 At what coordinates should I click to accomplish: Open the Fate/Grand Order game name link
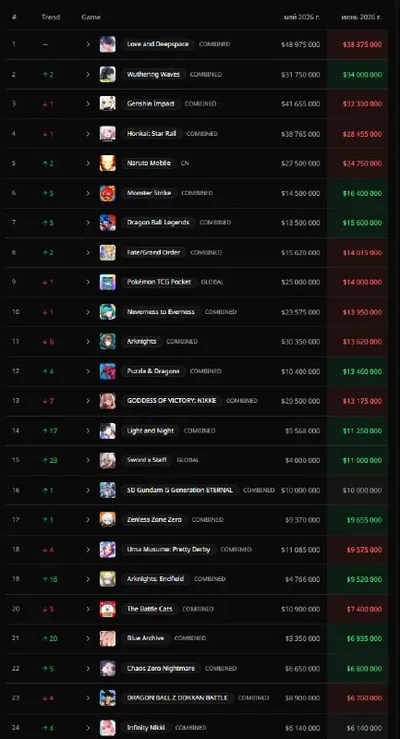[x=154, y=253]
